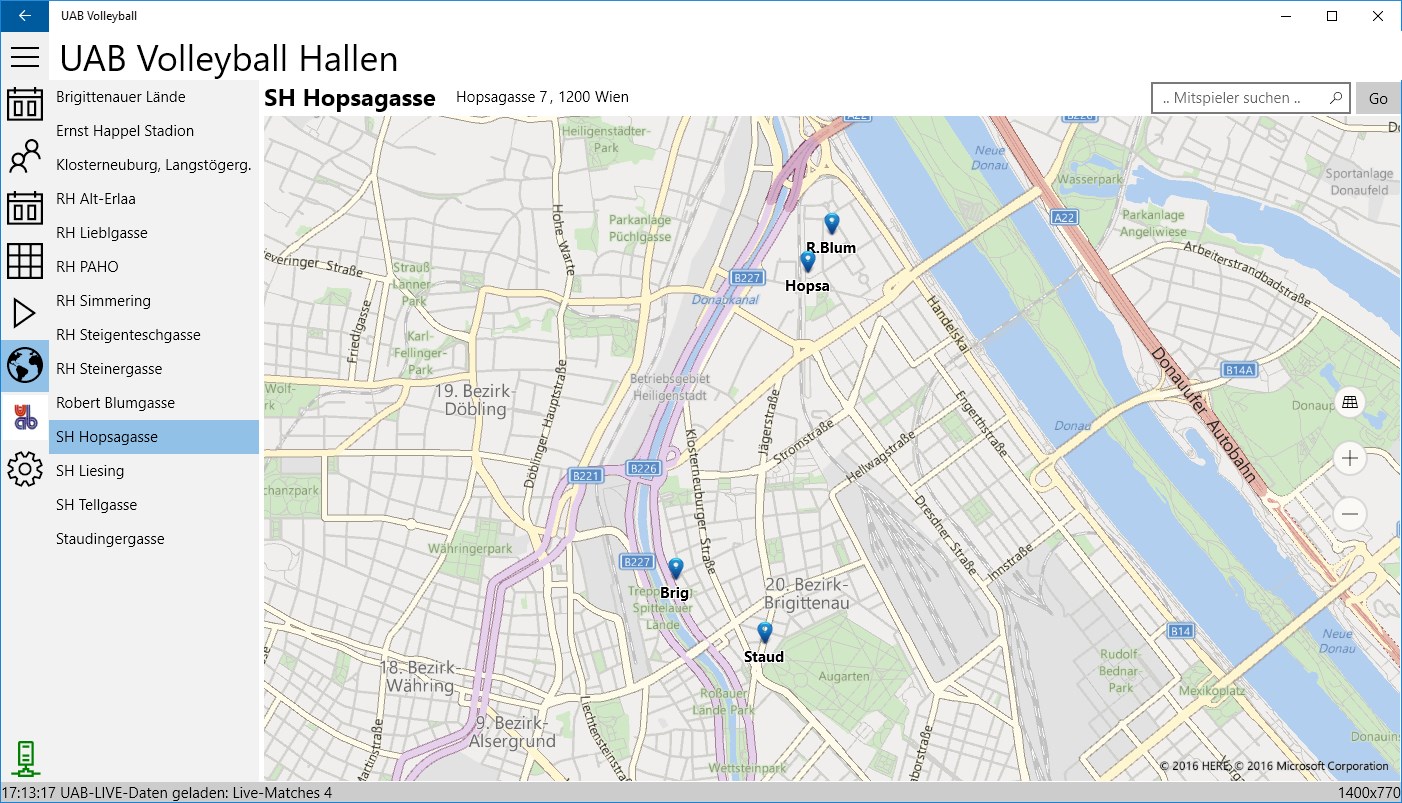Click the SH Hopsagasse heading
This screenshot has width=1402, height=803.
tap(350, 98)
